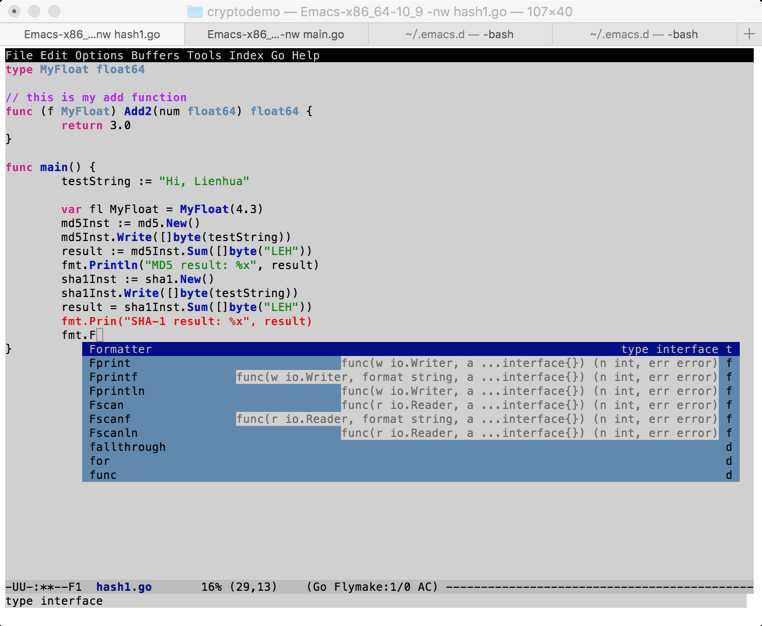Screen dimensions: 762x626
Task: Place cursor after 'fmt.F' on the editing line
Action: pos(99,335)
